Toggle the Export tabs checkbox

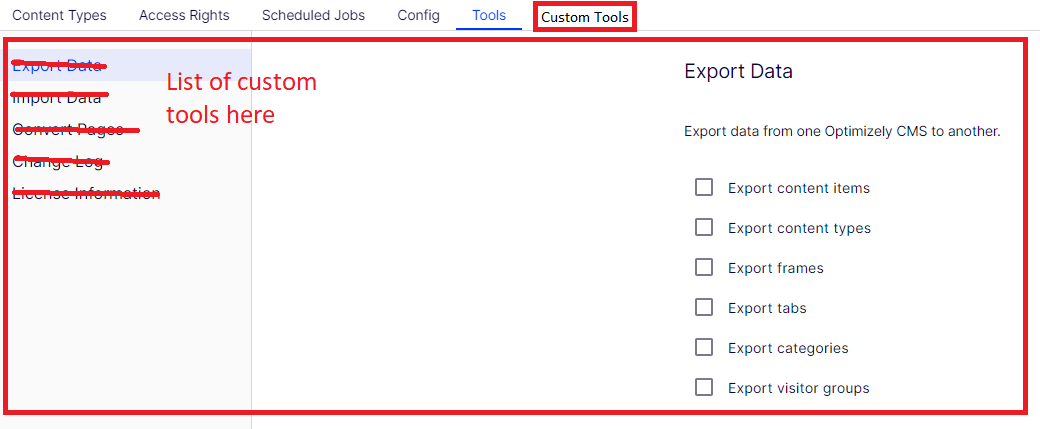[x=704, y=307]
